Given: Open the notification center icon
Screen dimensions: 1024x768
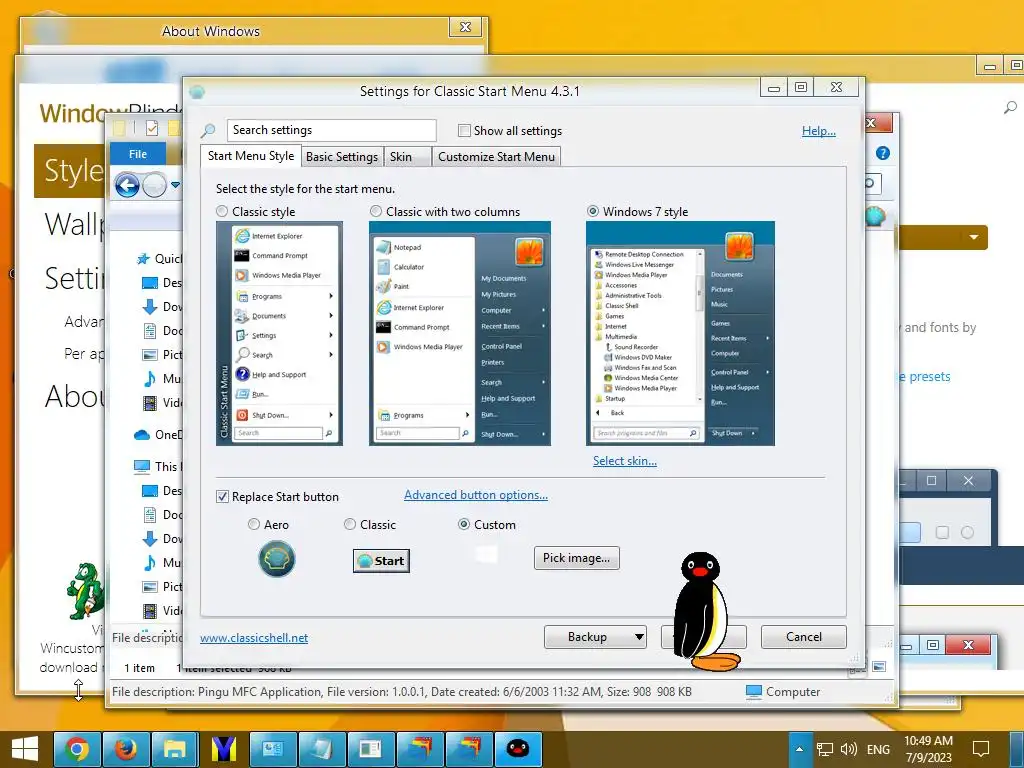Looking at the screenshot, I should point(981,749).
